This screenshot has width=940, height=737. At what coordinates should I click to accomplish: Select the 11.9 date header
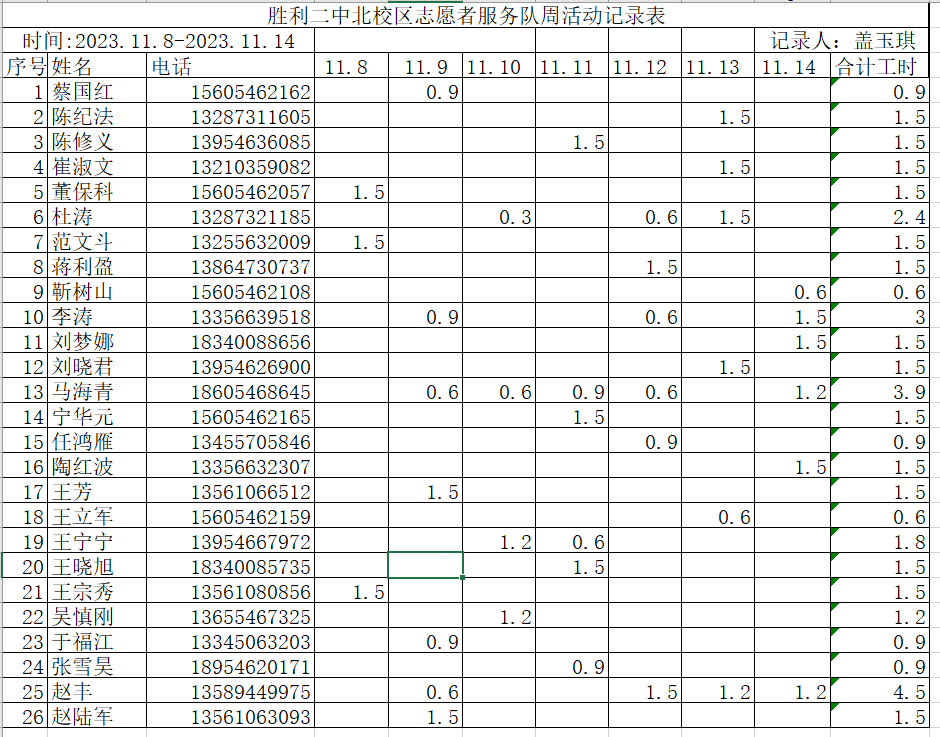tap(425, 66)
